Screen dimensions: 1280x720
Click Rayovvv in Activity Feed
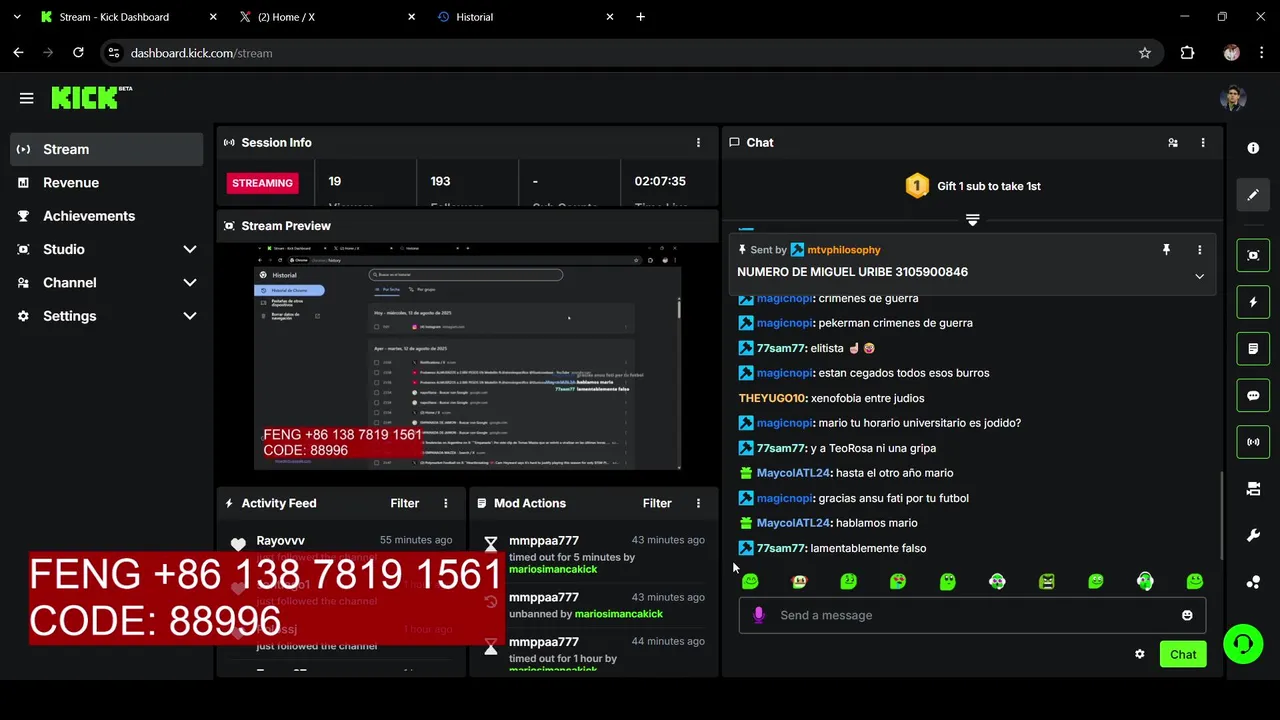tap(280, 541)
